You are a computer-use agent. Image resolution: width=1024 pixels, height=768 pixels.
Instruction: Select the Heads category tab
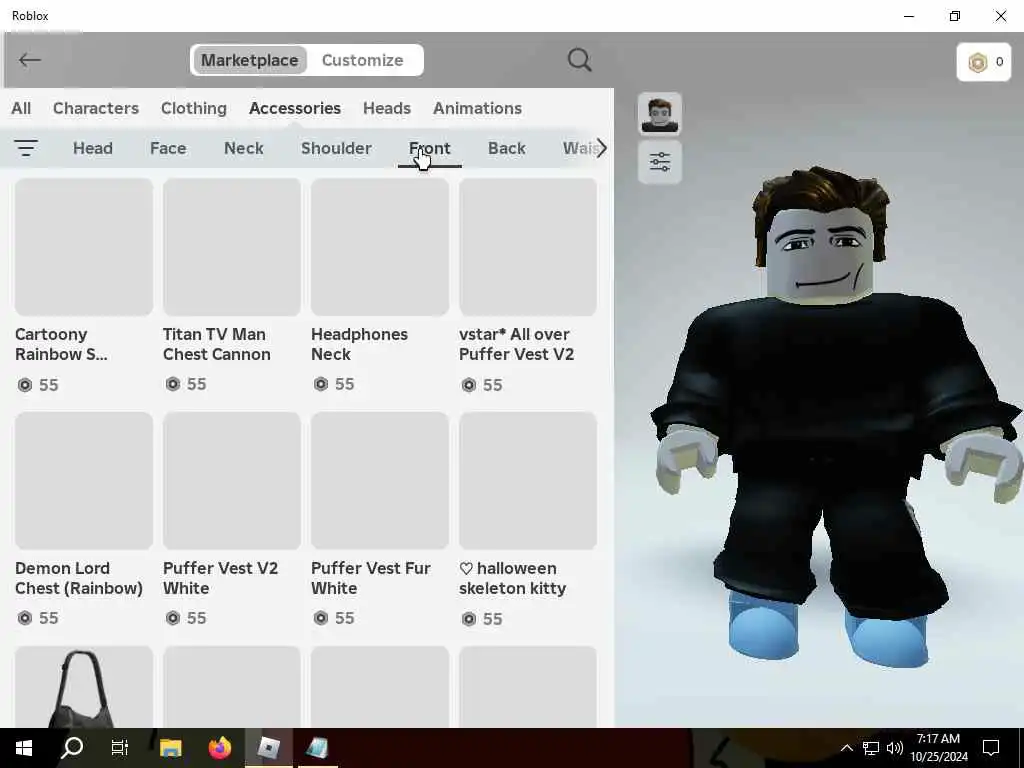coord(387,108)
